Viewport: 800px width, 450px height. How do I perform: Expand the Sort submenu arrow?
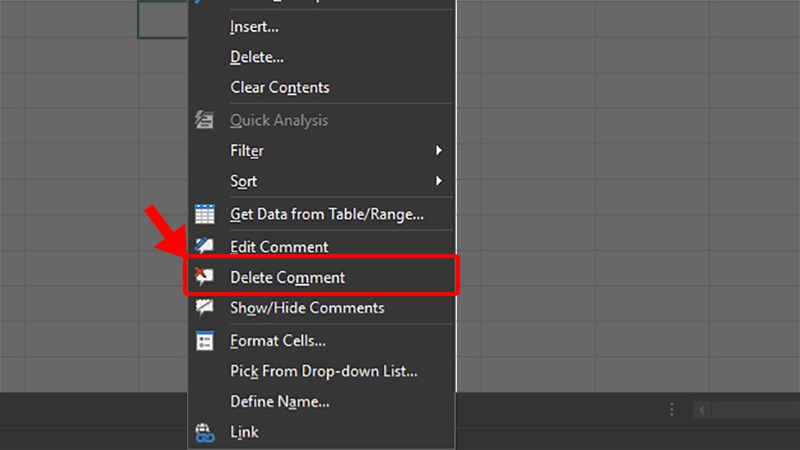438,181
